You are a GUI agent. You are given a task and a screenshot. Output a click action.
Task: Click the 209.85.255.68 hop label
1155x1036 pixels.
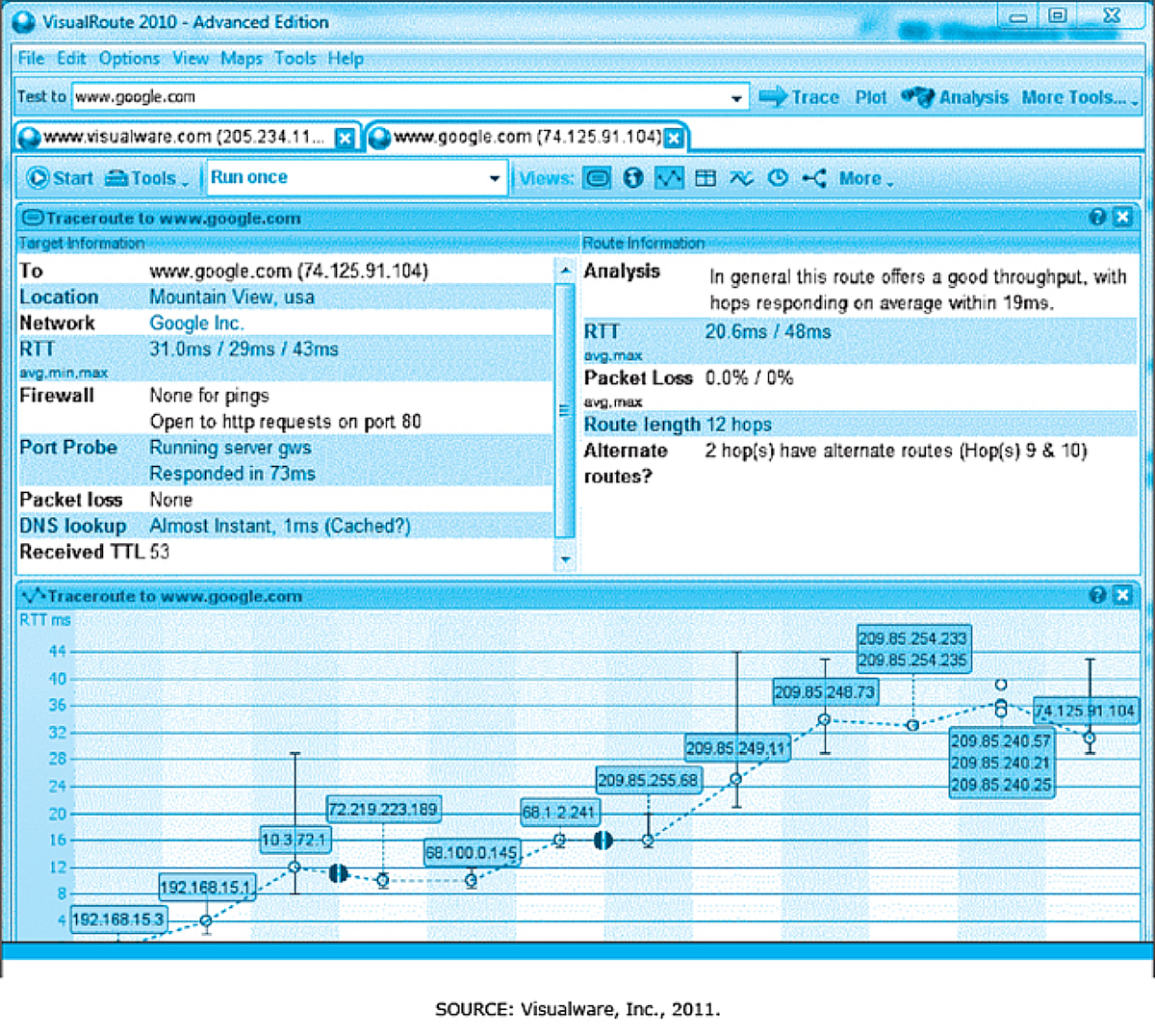pos(648,780)
